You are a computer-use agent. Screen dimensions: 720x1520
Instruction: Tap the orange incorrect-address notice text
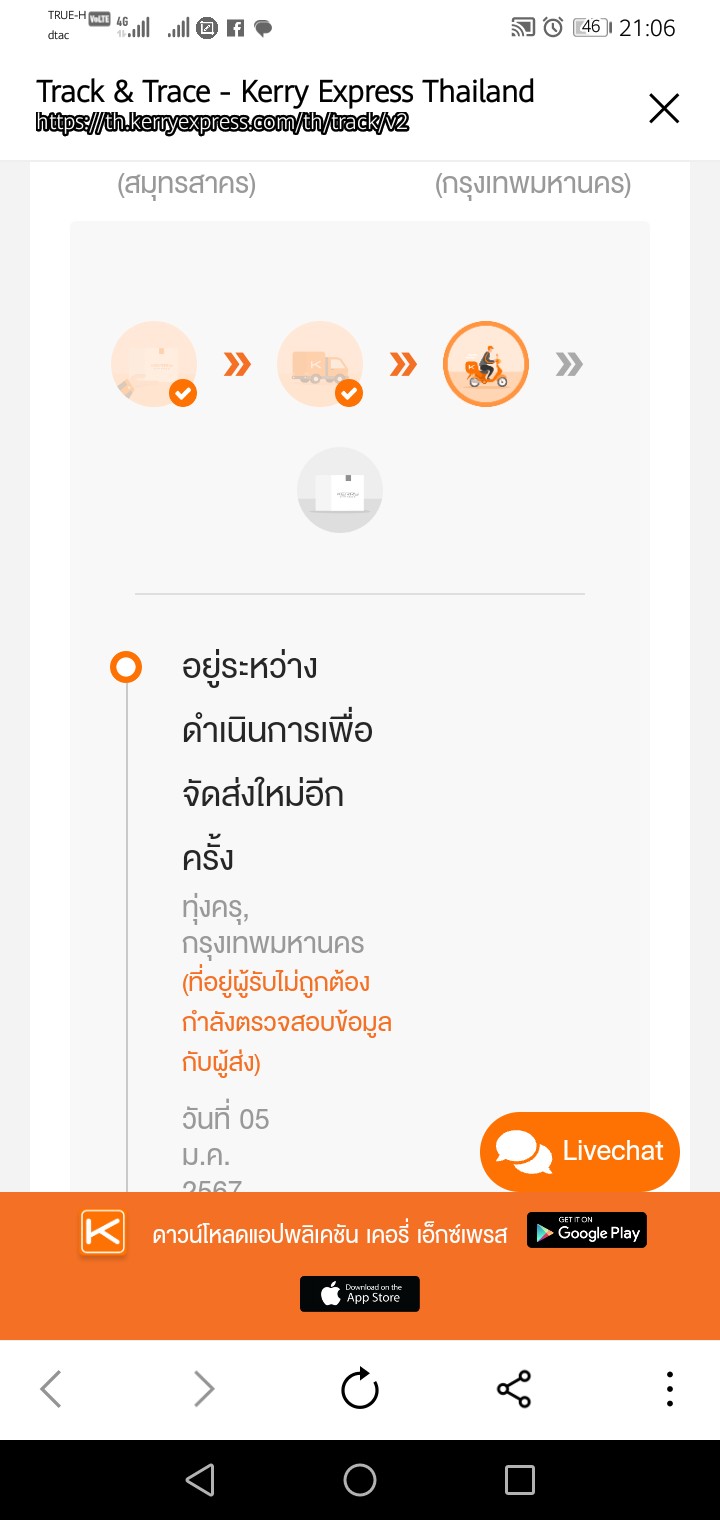287,1023
